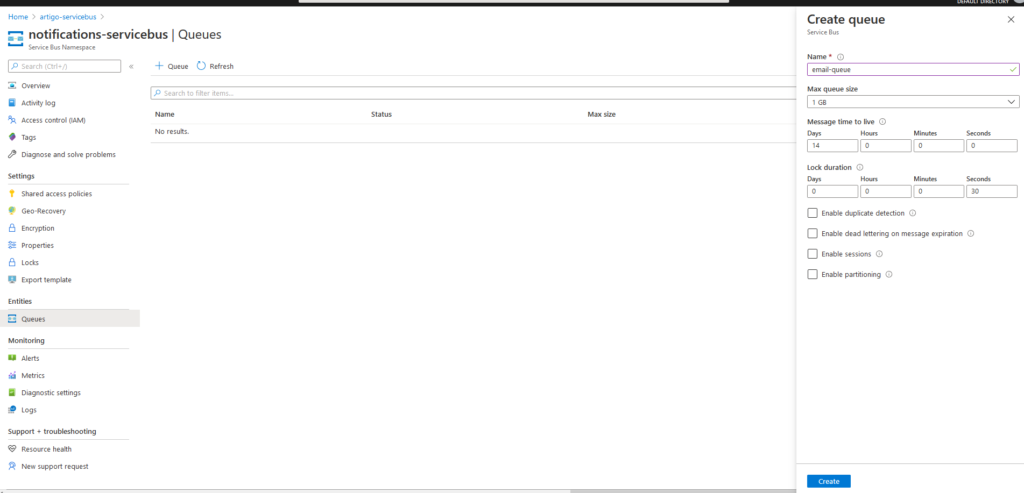Sort by Status column header

click(381, 114)
